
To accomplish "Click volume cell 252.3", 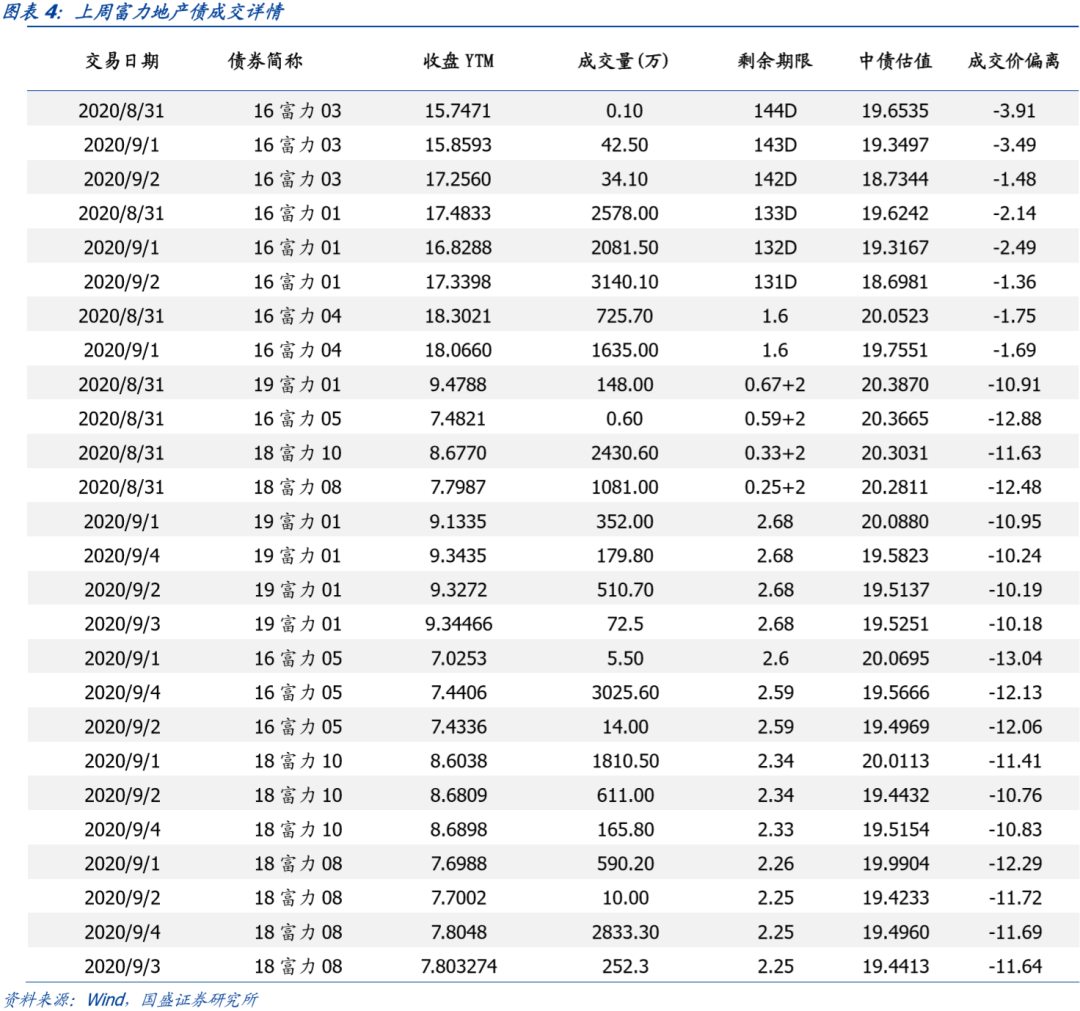I will [x=625, y=967].
